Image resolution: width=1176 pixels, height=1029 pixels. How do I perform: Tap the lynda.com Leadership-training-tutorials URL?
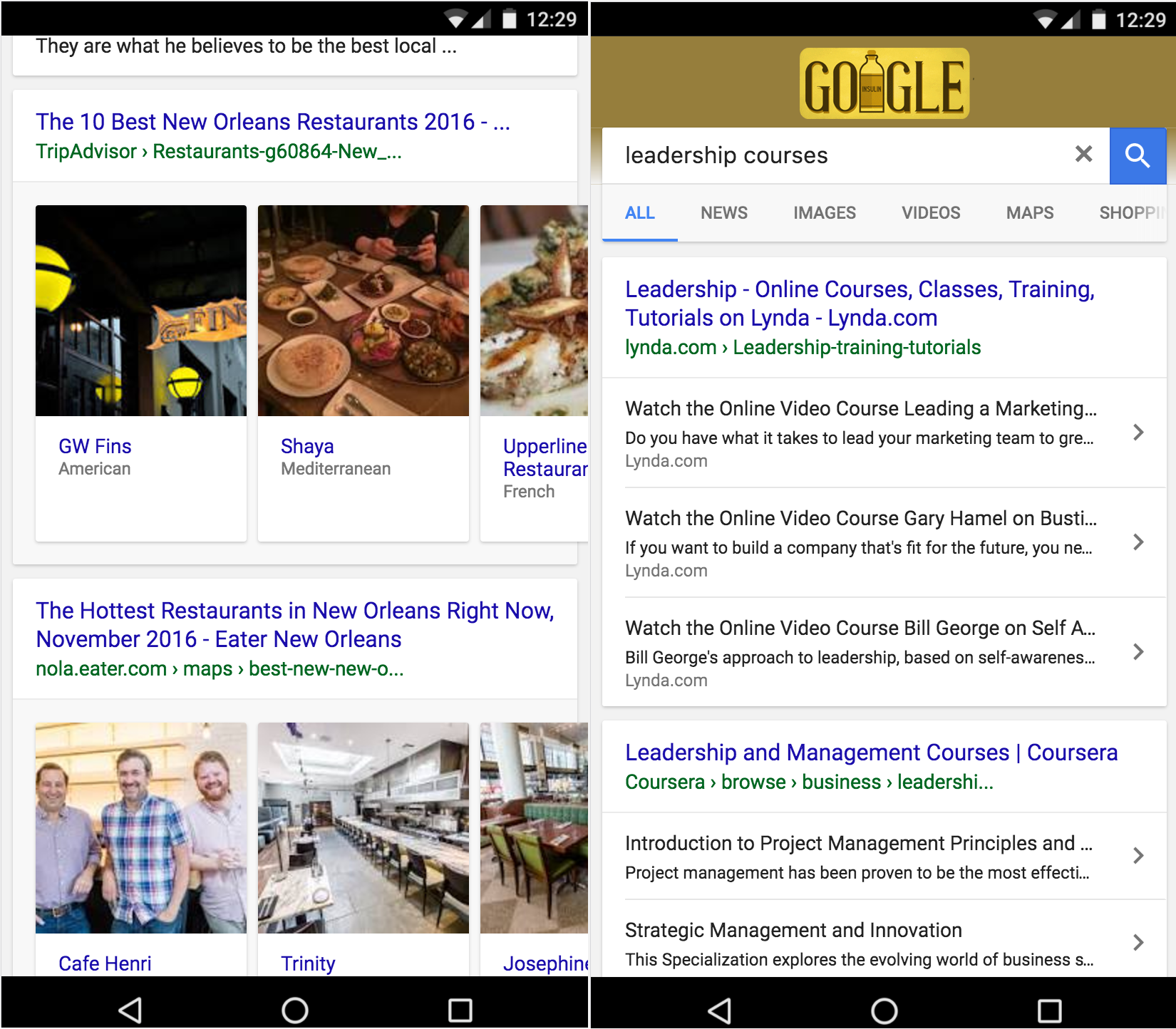pos(803,347)
